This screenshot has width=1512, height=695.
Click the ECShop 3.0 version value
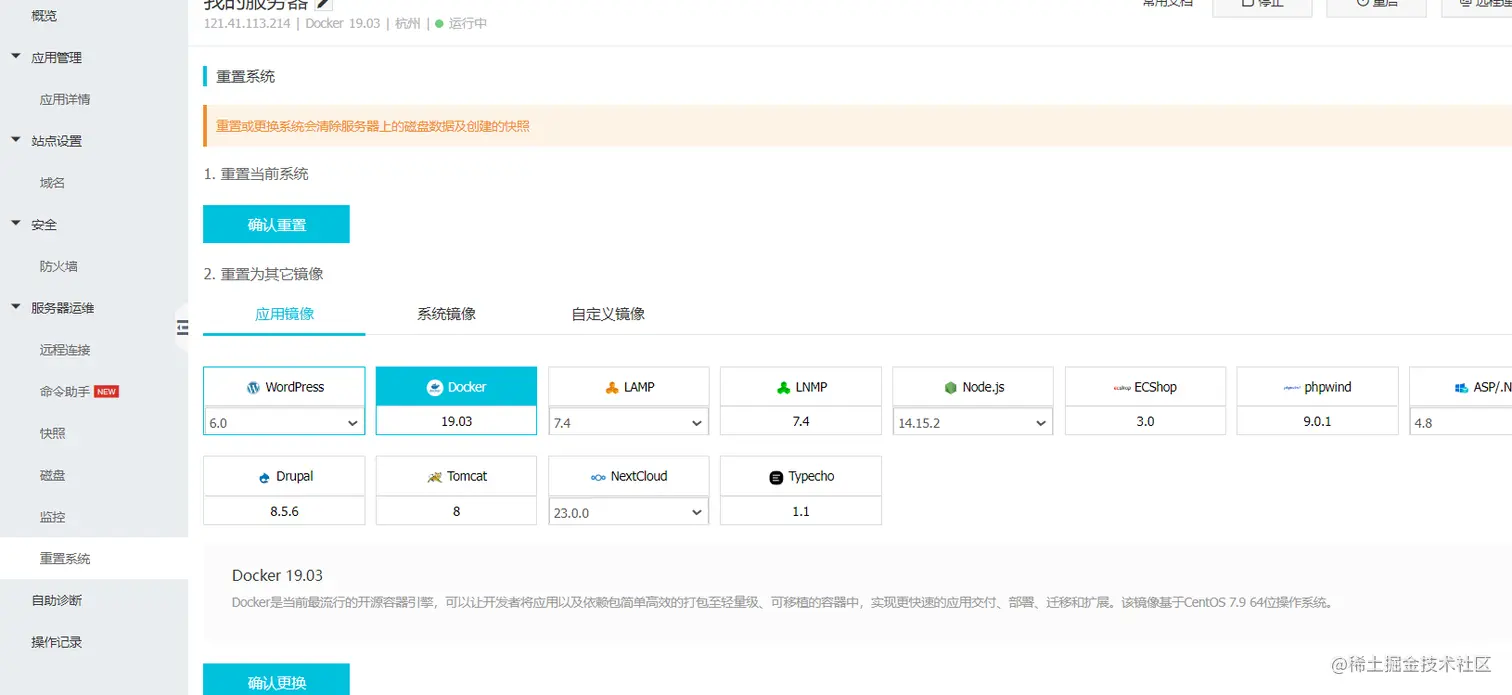(1145, 421)
